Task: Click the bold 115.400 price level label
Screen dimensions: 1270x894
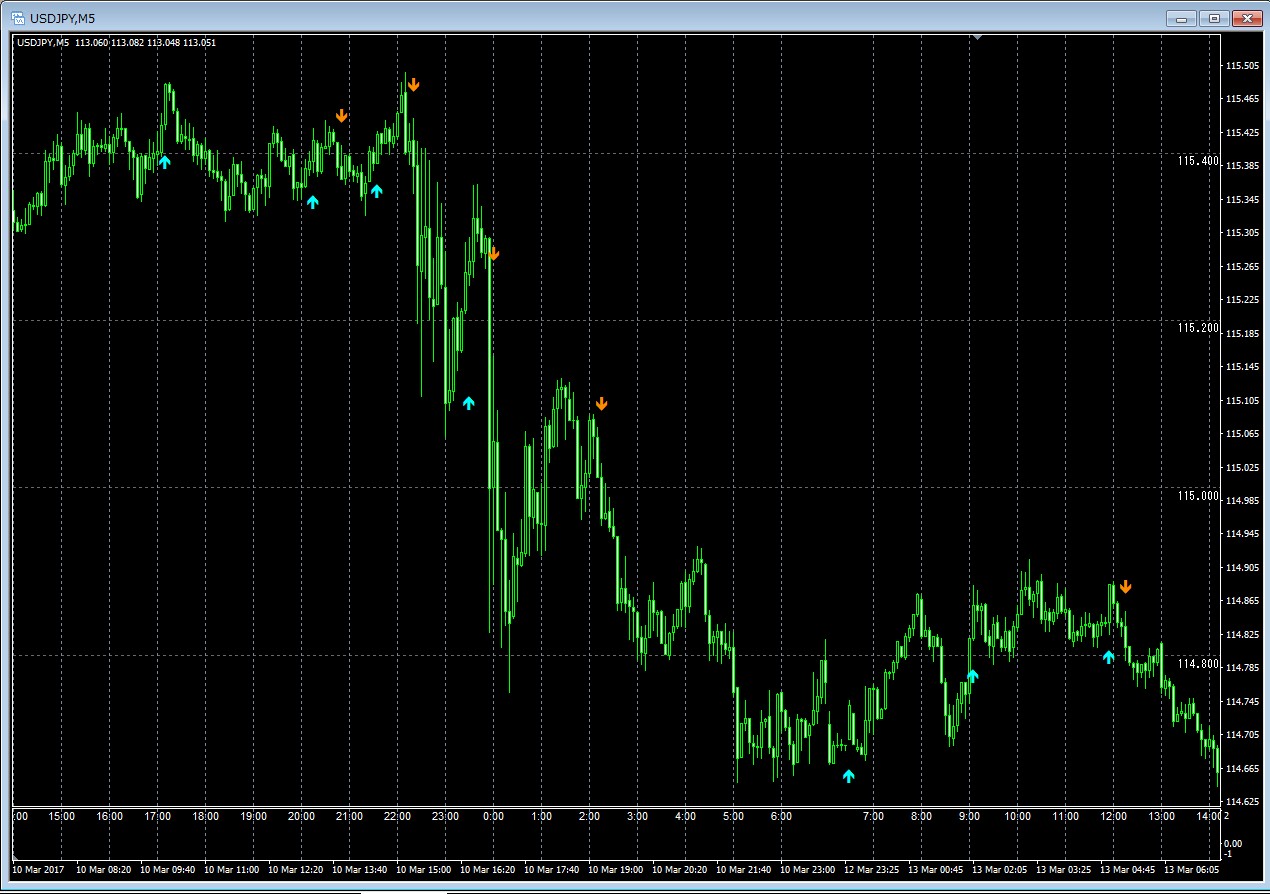Action: pos(1198,160)
